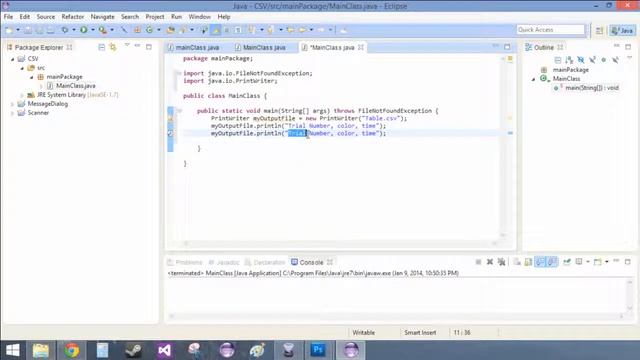This screenshot has height=360, width=640.
Task: Click Remove Launch X icon in Console
Action: click(490, 262)
